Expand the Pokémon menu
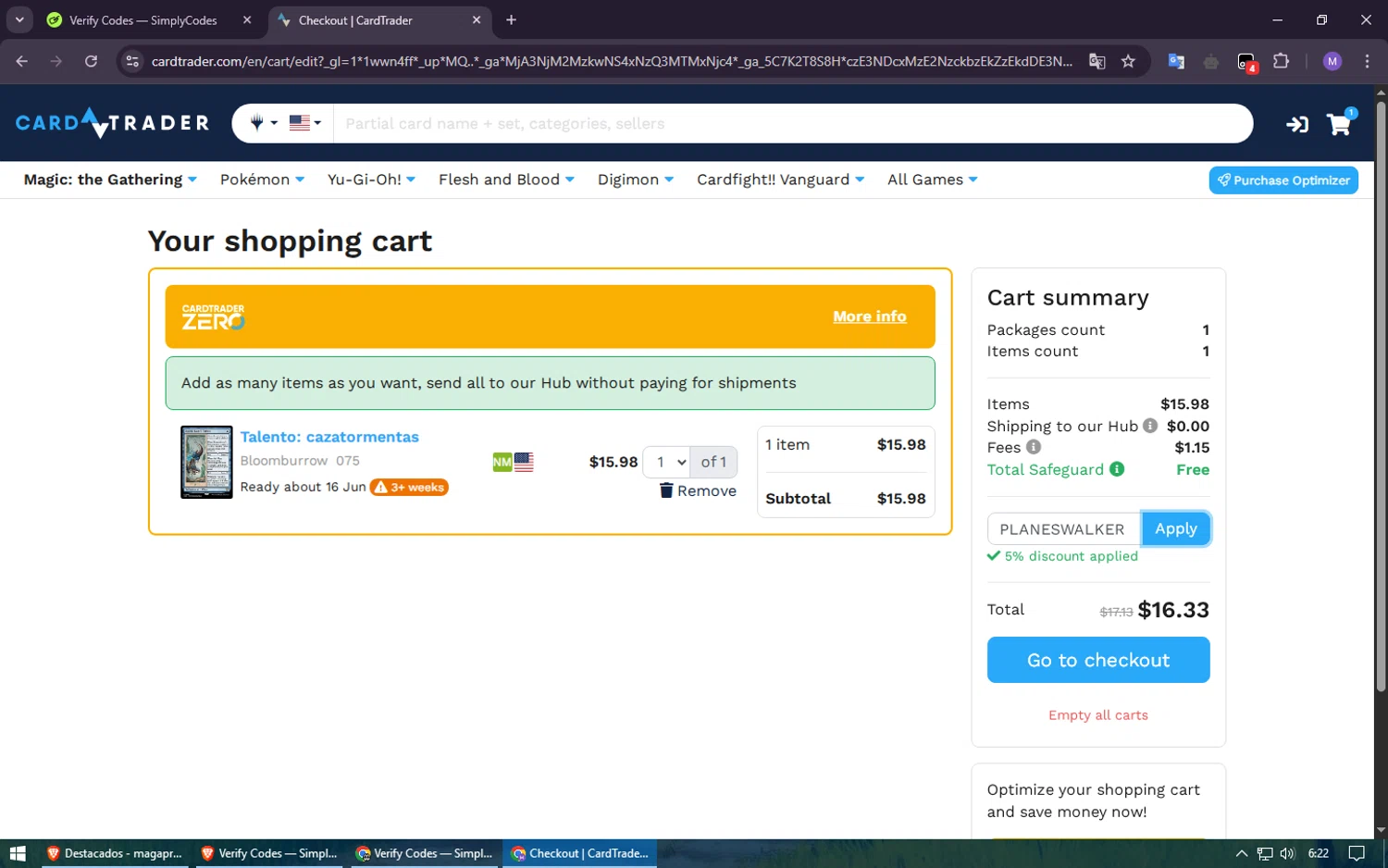The width and height of the screenshot is (1388, 868). pyautogui.click(x=262, y=180)
